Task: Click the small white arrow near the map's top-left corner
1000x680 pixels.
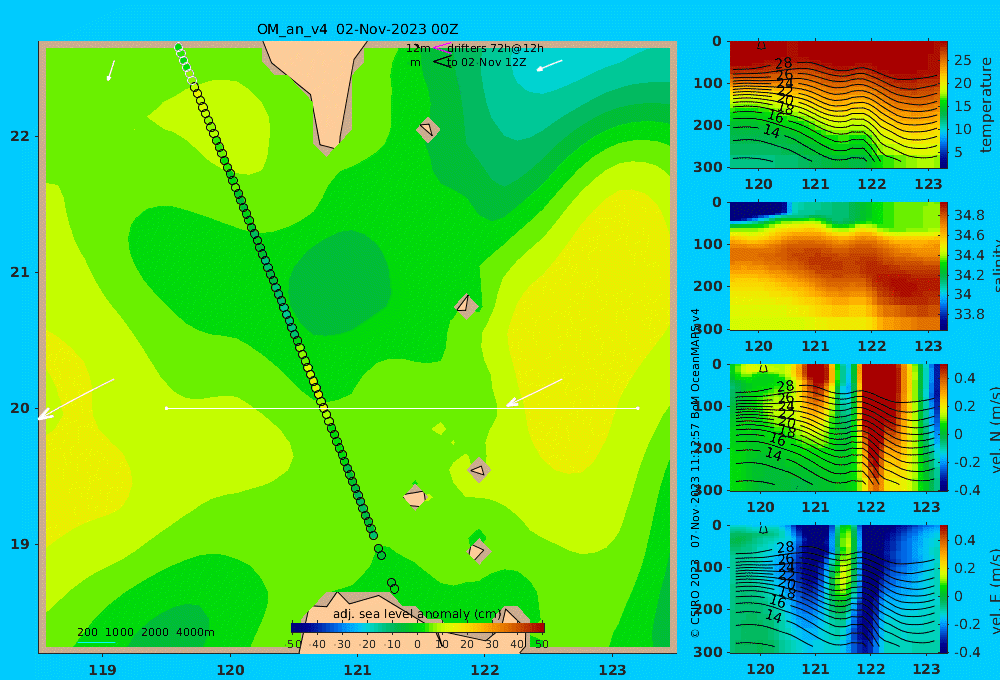Action: coord(111,71)
